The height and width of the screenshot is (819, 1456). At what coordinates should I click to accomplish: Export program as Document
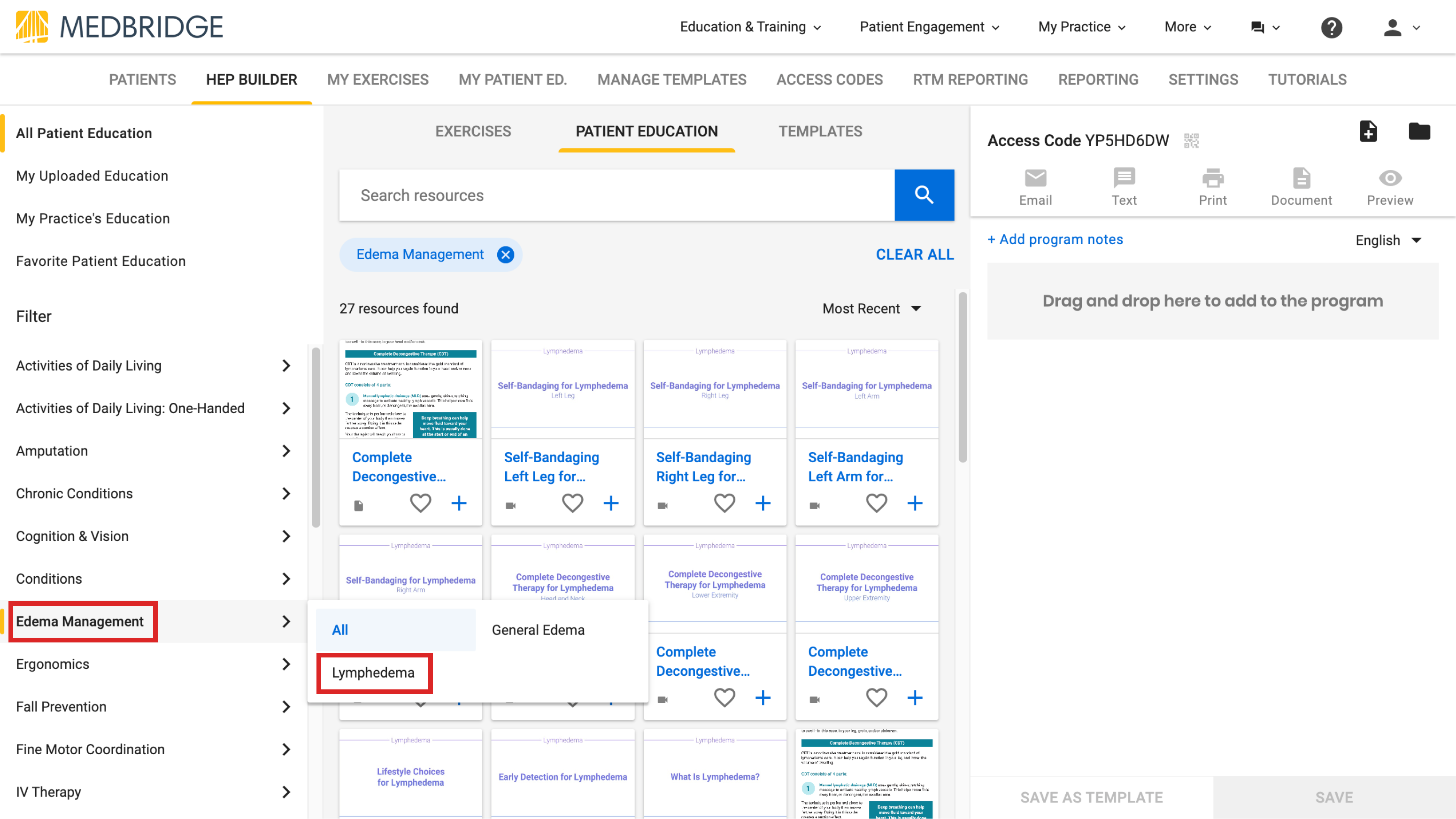pyautogui.click(x=1301, y=188)
